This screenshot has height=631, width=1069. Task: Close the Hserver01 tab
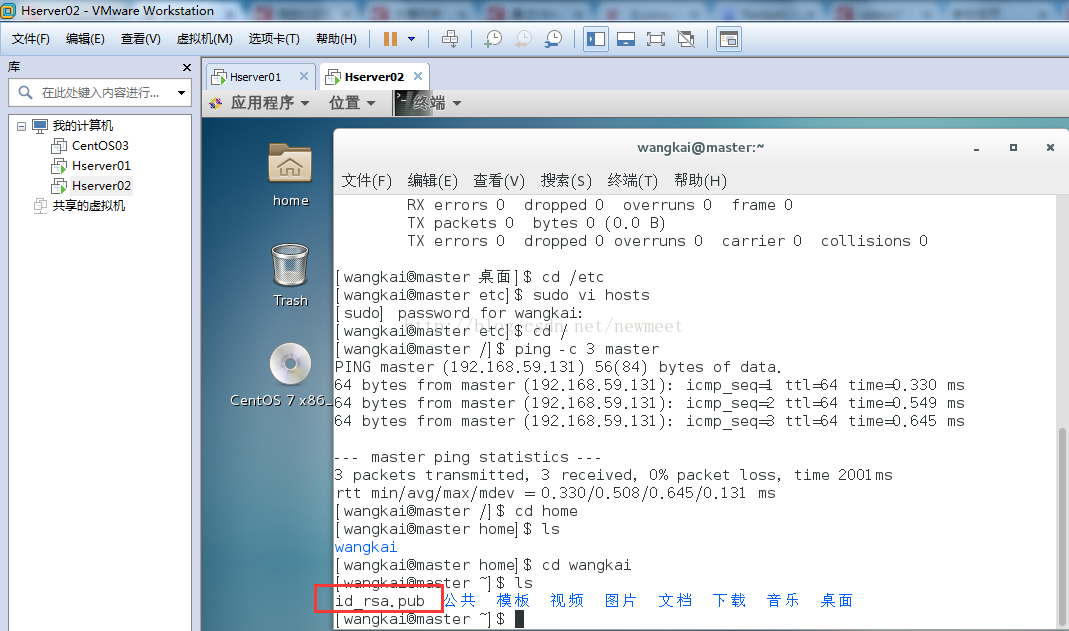point(304,76)
